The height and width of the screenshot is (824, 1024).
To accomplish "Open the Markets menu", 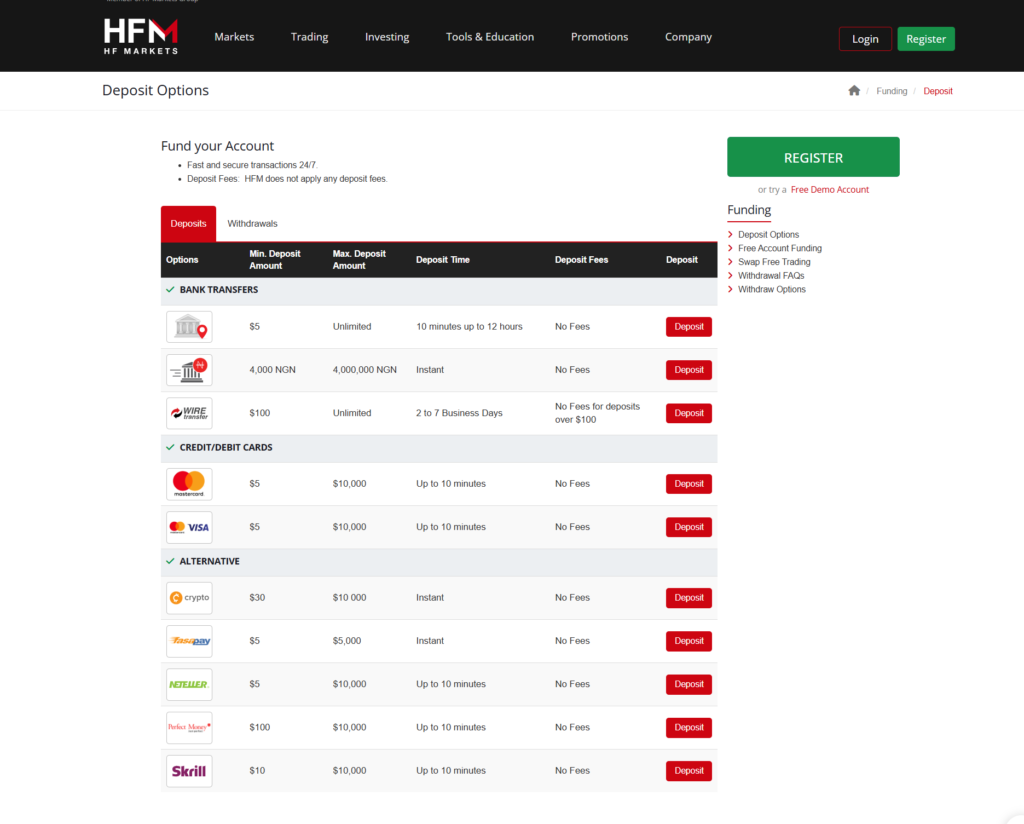I will [234, 37].
